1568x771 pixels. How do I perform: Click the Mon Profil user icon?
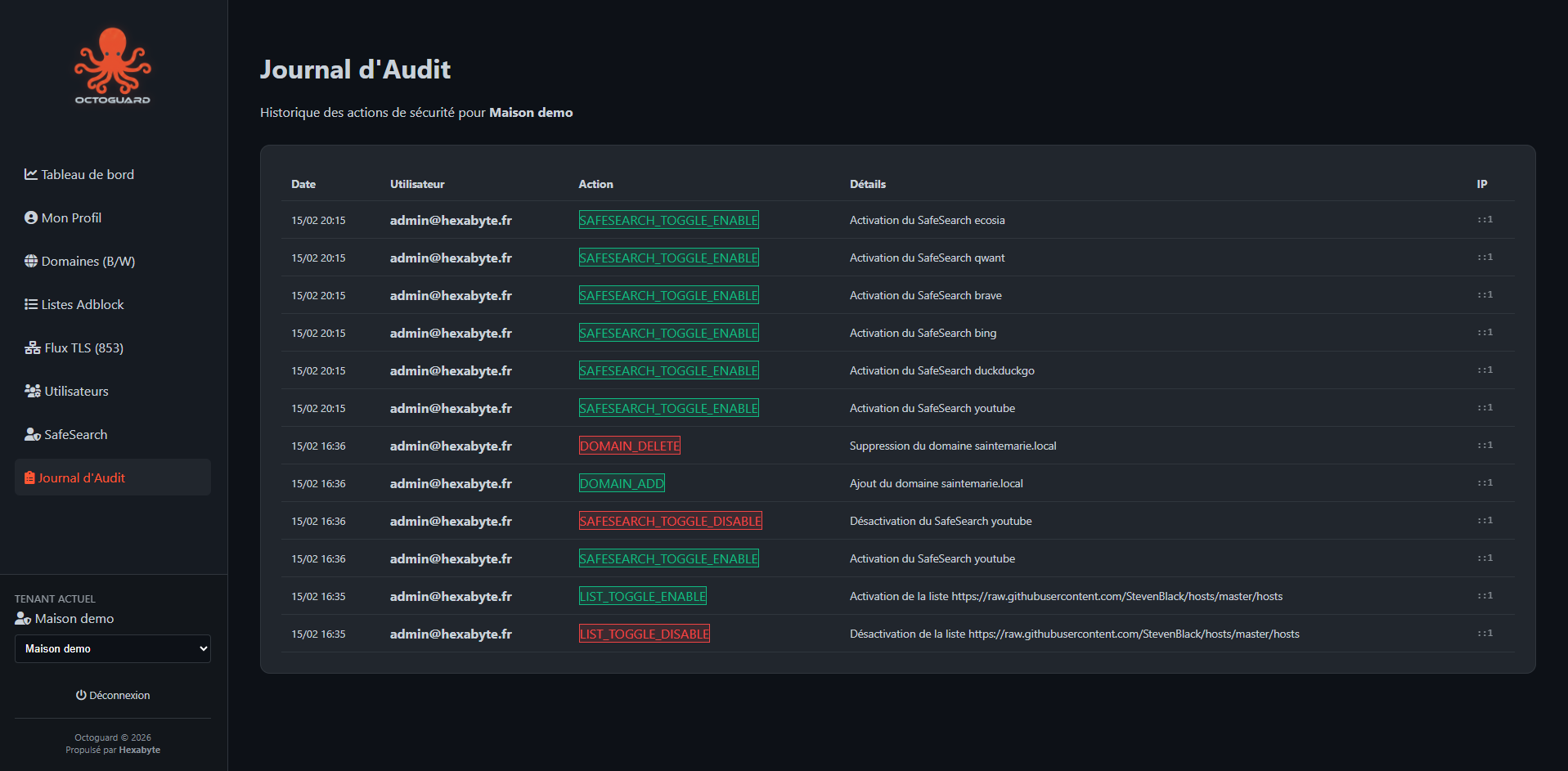31,217
